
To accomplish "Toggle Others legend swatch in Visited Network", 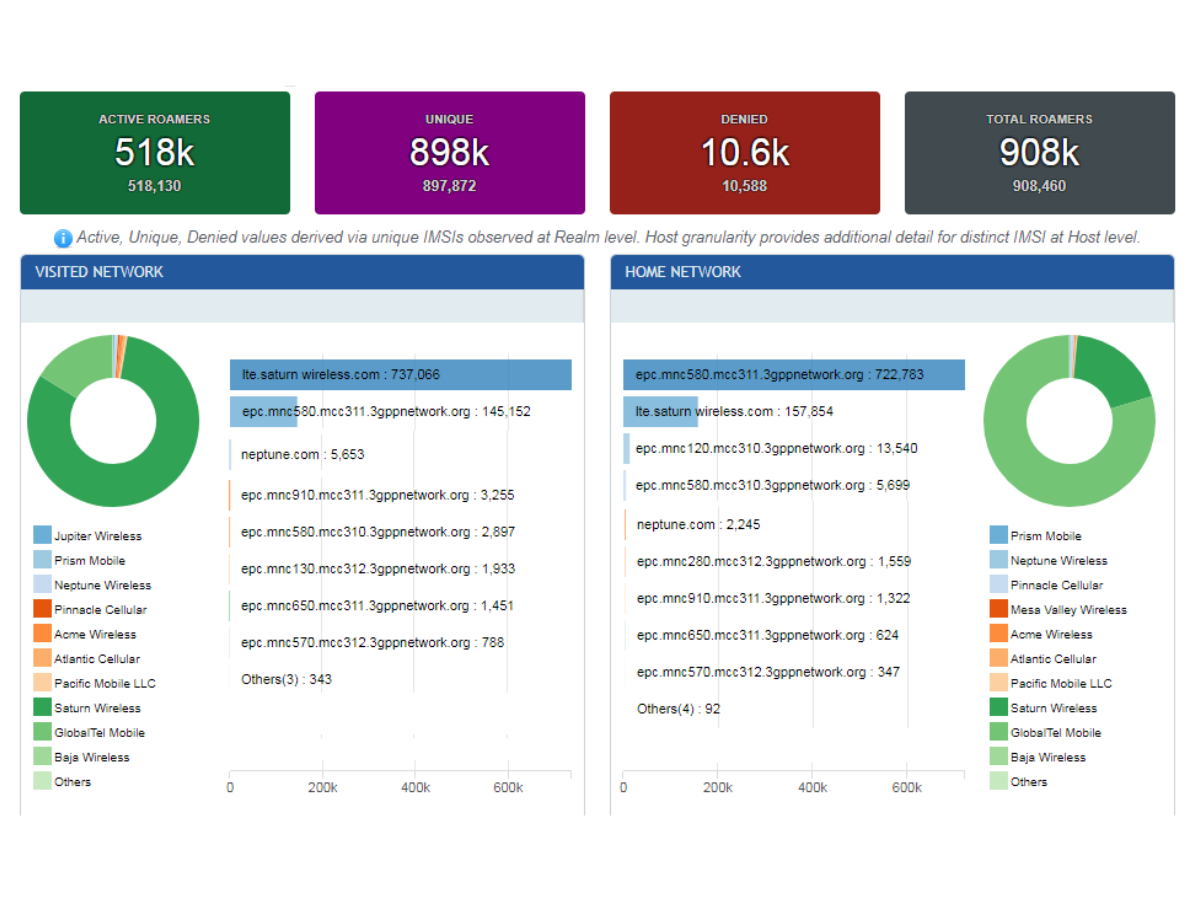I will (42, 782).
